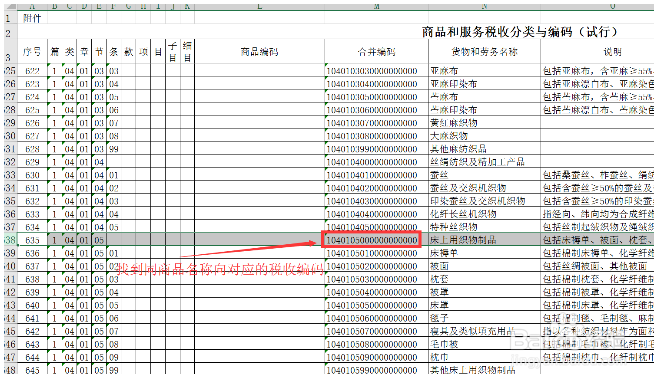Image resolution: width=665 pixels, height=384 pixels.
Task: Select sequence number 645 cell
Action: (32, 370)
